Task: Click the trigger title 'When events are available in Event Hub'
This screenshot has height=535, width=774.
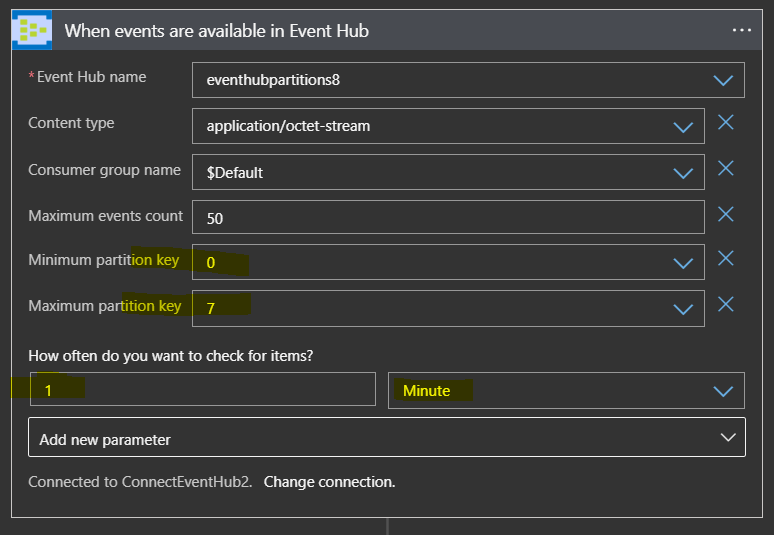Action: pyautogui.click(x=217, y=31)
